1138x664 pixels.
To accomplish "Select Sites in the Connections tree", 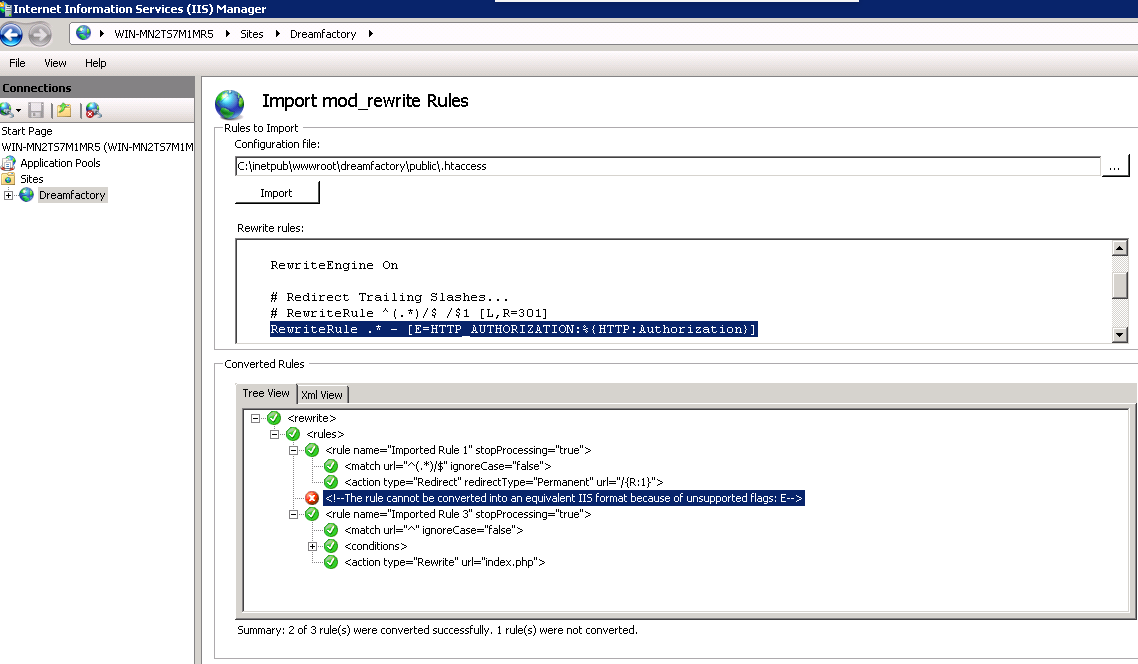I will pyautogui.click(x=32, y=179).
